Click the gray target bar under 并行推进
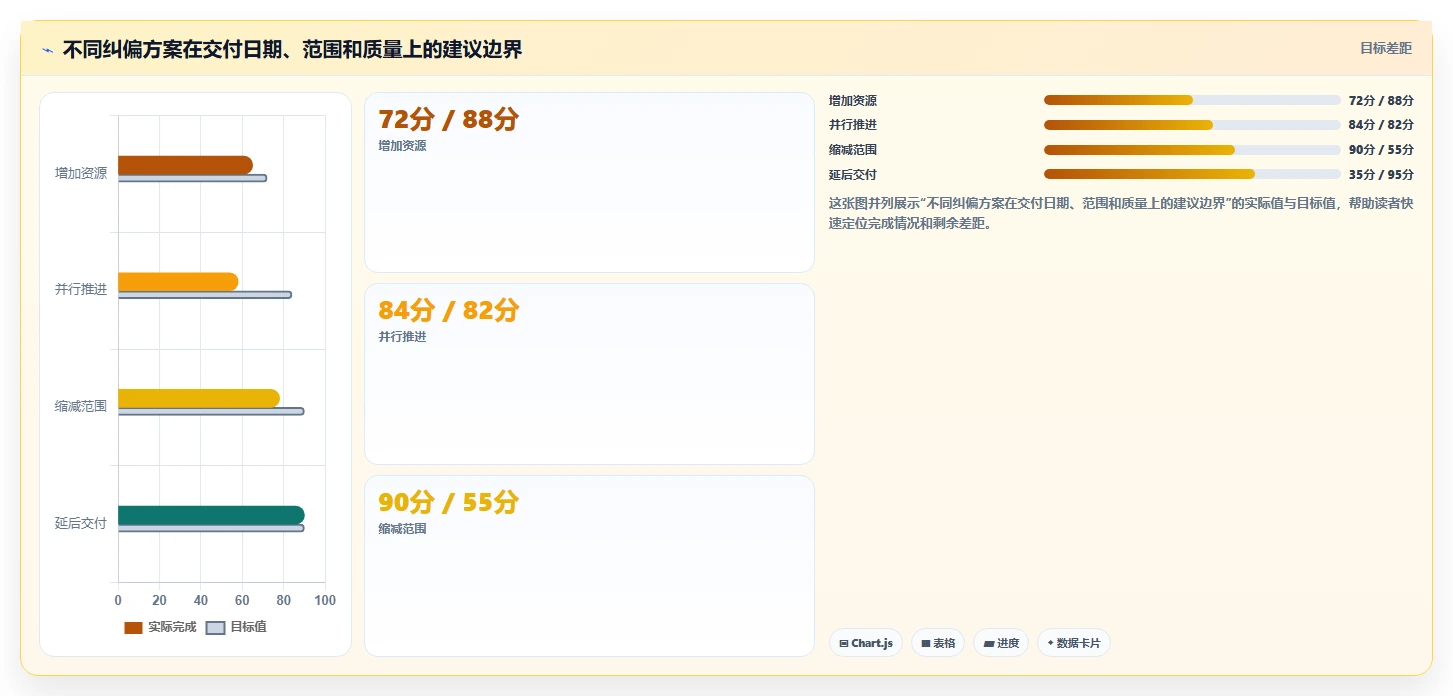This screenshot has height=696, width=1453. (205, 295)
